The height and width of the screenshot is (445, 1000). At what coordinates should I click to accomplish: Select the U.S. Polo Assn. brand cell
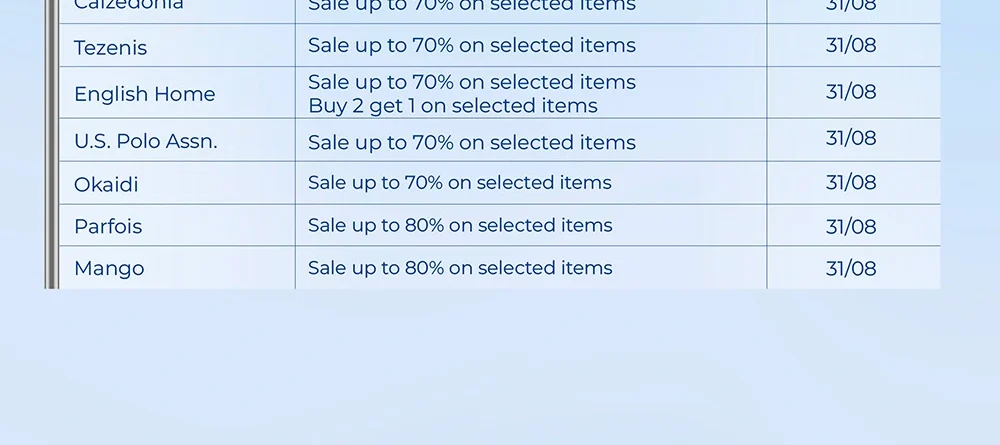[x=146, y=141]
